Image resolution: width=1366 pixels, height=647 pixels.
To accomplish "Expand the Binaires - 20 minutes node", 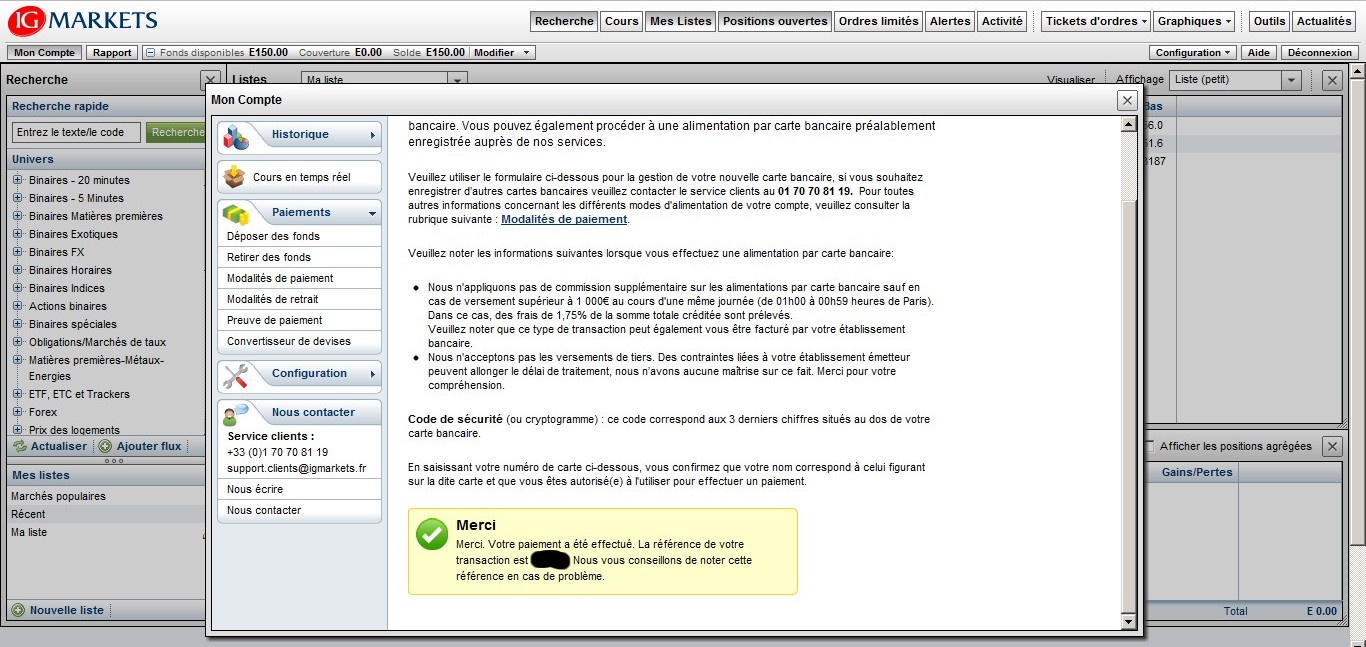I will point(18,180).
